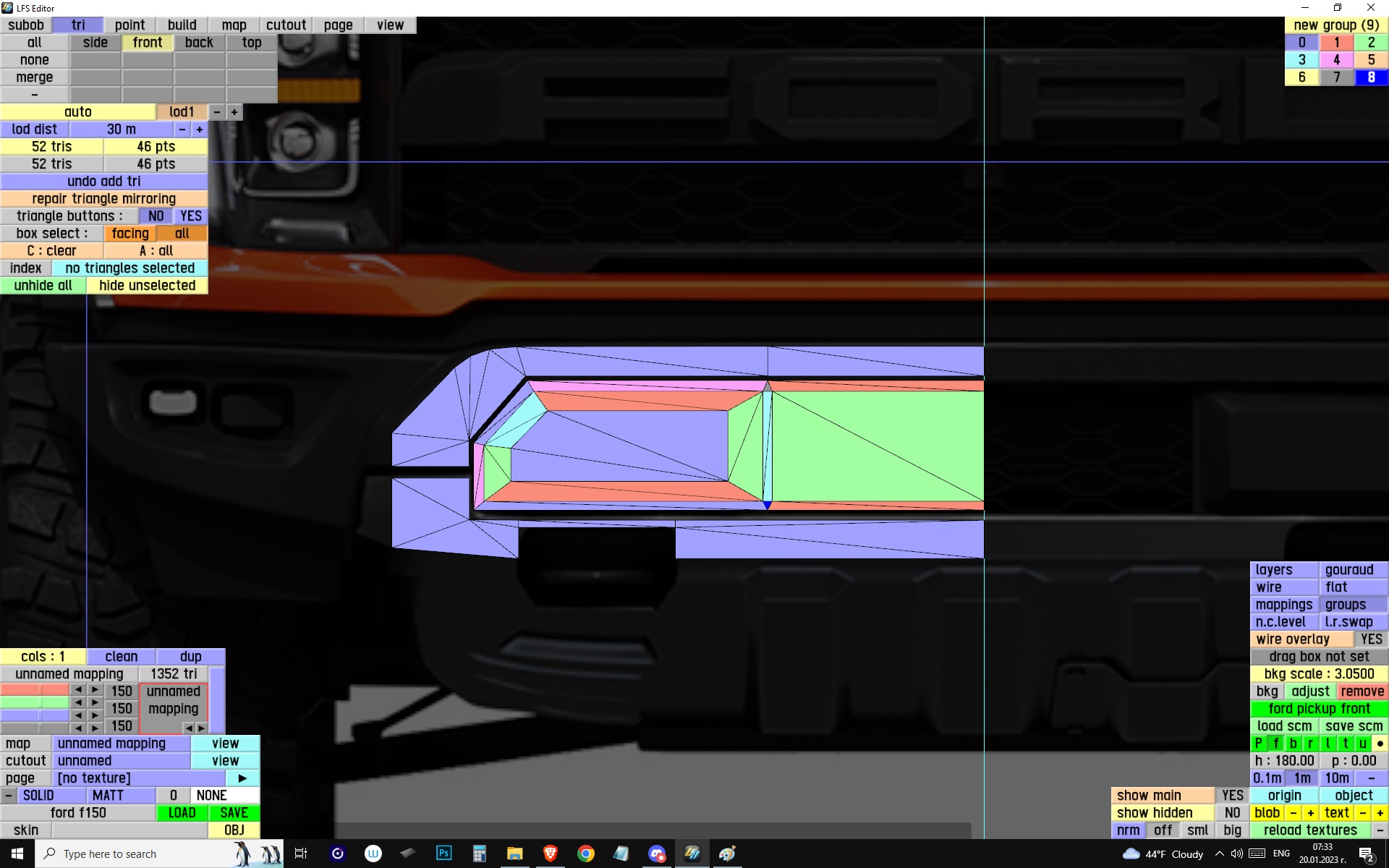Viewport: 1389px width, 868px height.
Task: Click the red color slider bar
Action: pos(35,690)
